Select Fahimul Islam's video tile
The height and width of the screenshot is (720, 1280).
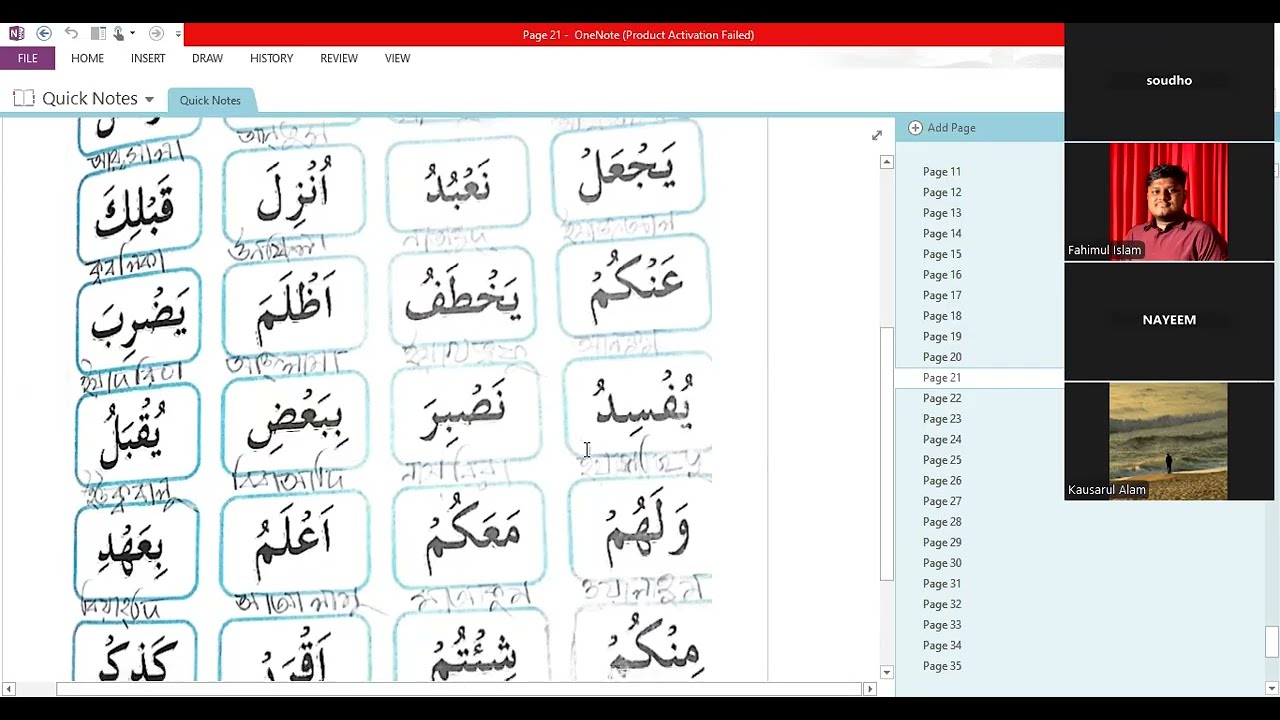1169,201
